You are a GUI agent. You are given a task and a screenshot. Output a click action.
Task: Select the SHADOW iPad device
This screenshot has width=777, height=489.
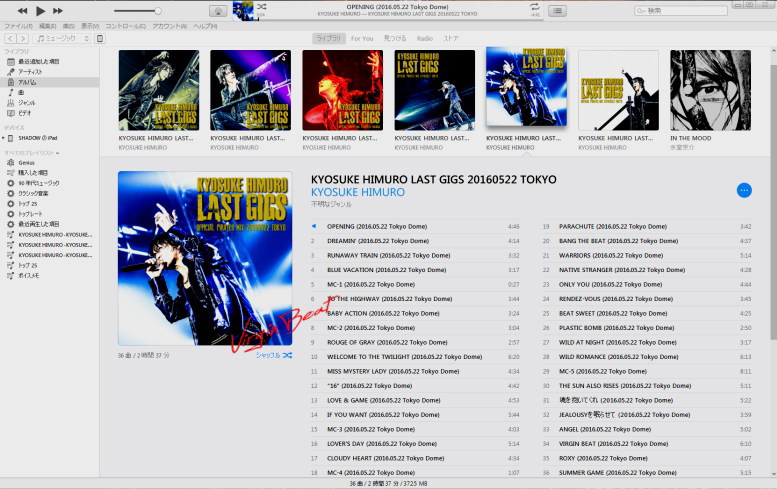point(38,138)
